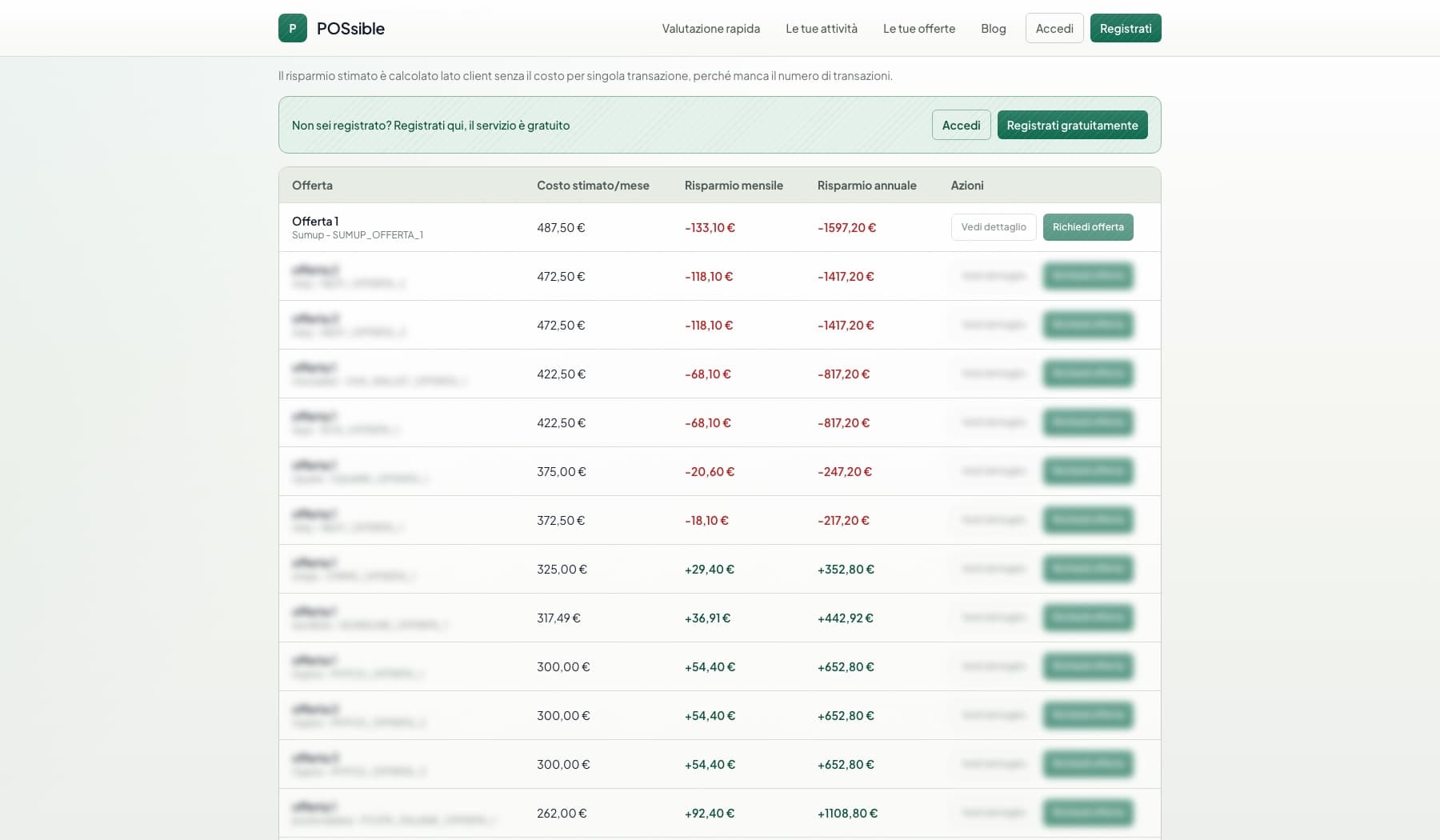Click the +92,40 € monthly saving value
The width and height of the screenshot is (1440, 840).
pos(710,814)
